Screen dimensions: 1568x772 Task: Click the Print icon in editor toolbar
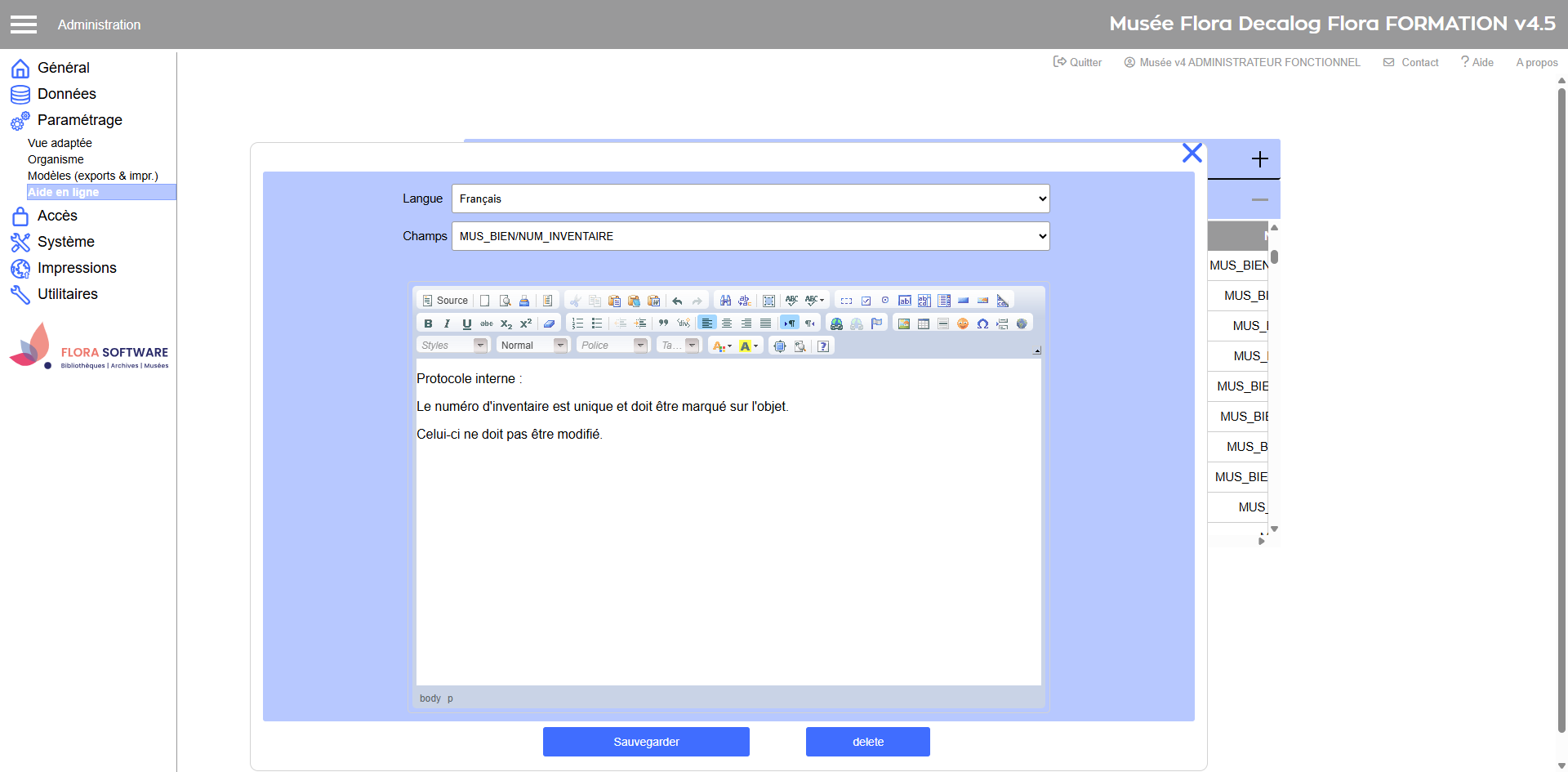(524, 301)
